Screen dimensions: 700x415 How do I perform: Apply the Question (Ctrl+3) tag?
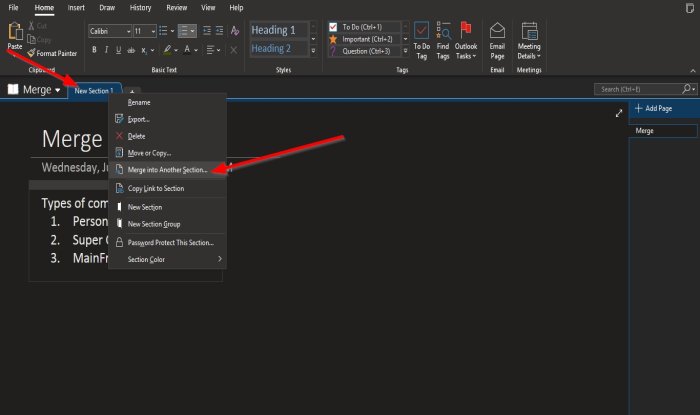(x=364, y=51)
